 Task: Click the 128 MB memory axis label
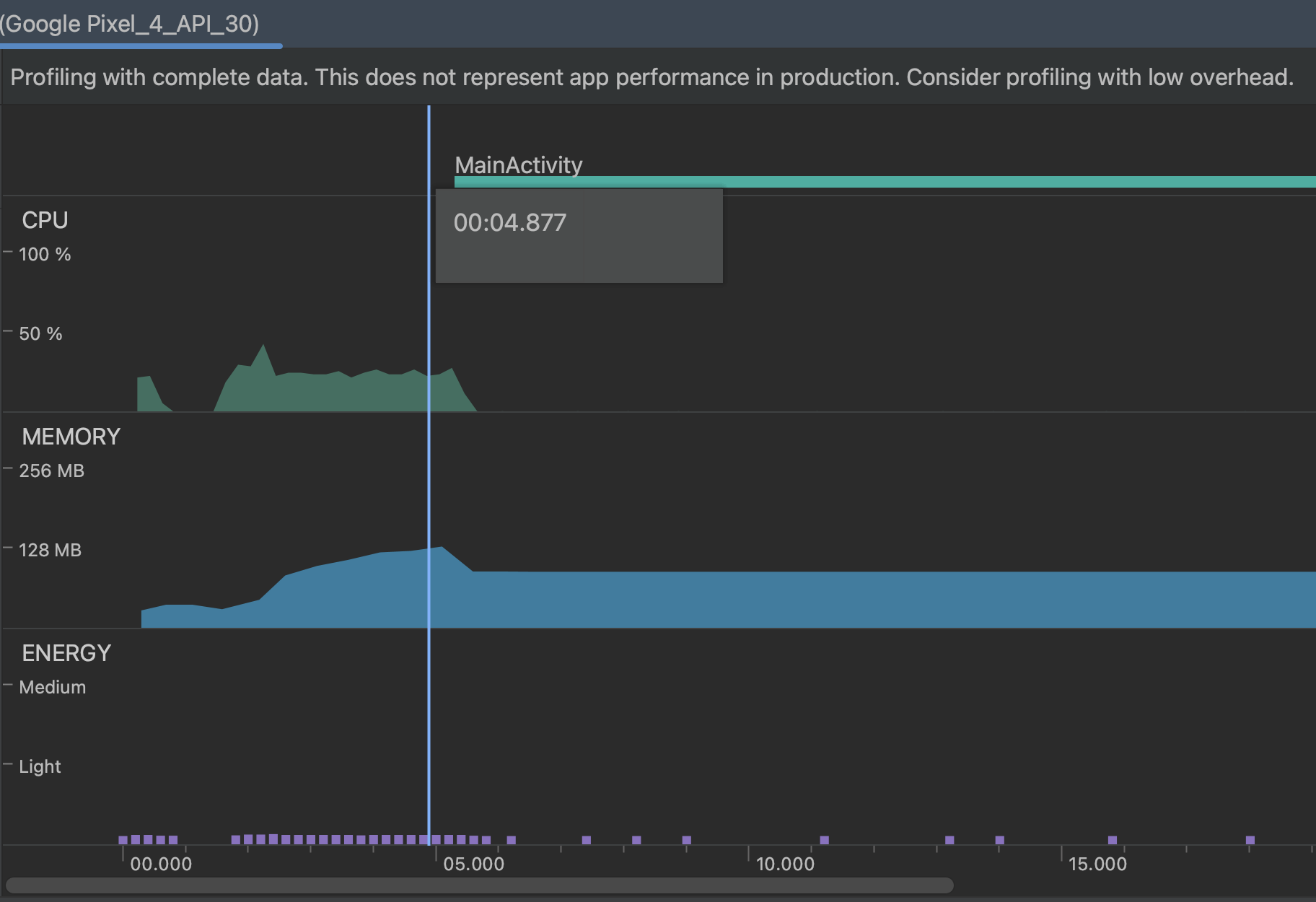[50, 549]
